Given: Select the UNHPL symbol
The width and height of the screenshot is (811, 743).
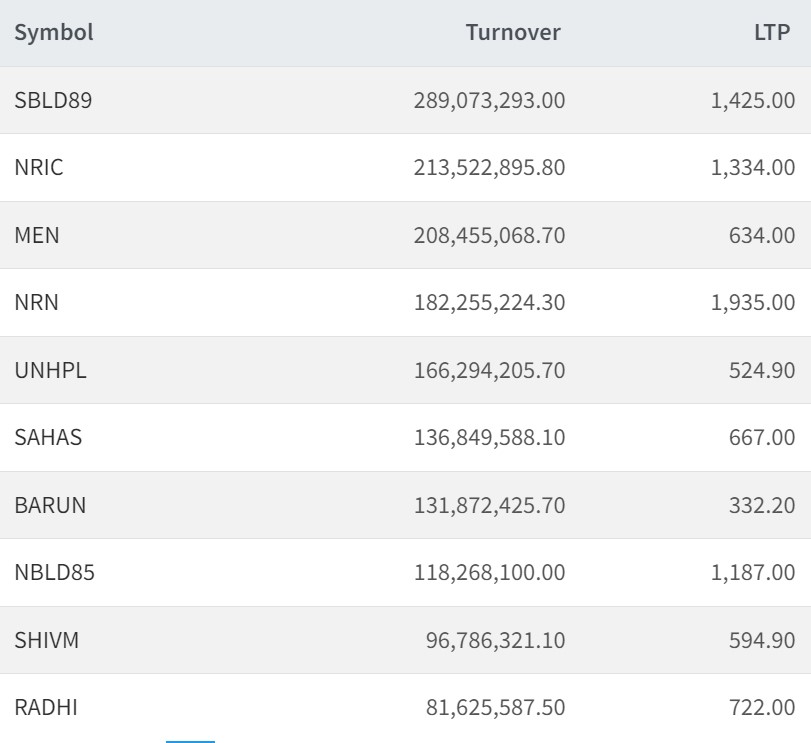Looking at the screenshot, I should point(51,370).
